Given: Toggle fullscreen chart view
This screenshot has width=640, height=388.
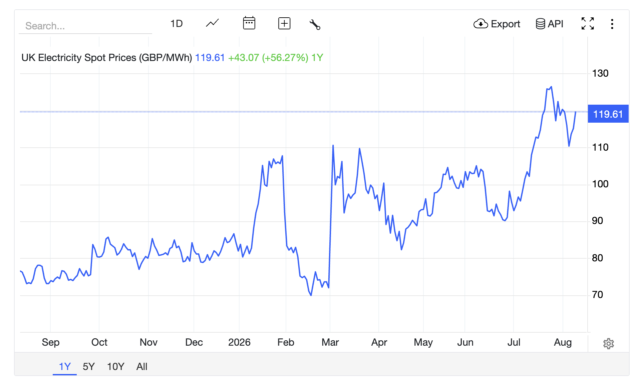Looking at the screenshot, I should 587,23.
